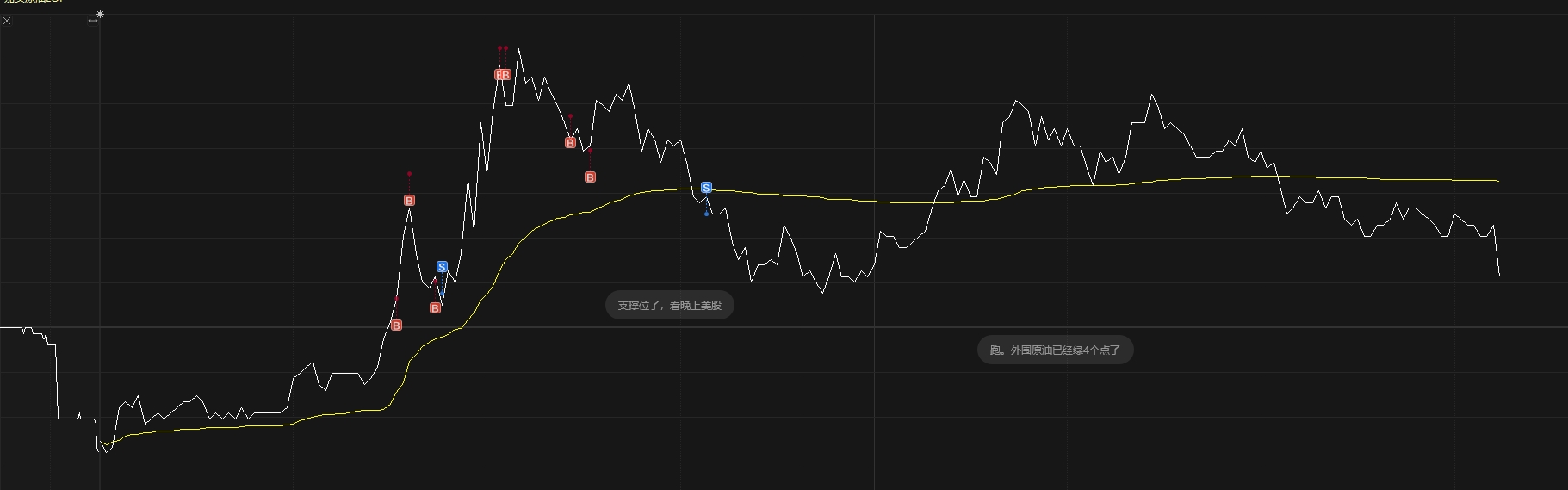Screen dimensions: 1568x490
Task: Click the B marker on the price line after the high
Action: pos(570,143)
